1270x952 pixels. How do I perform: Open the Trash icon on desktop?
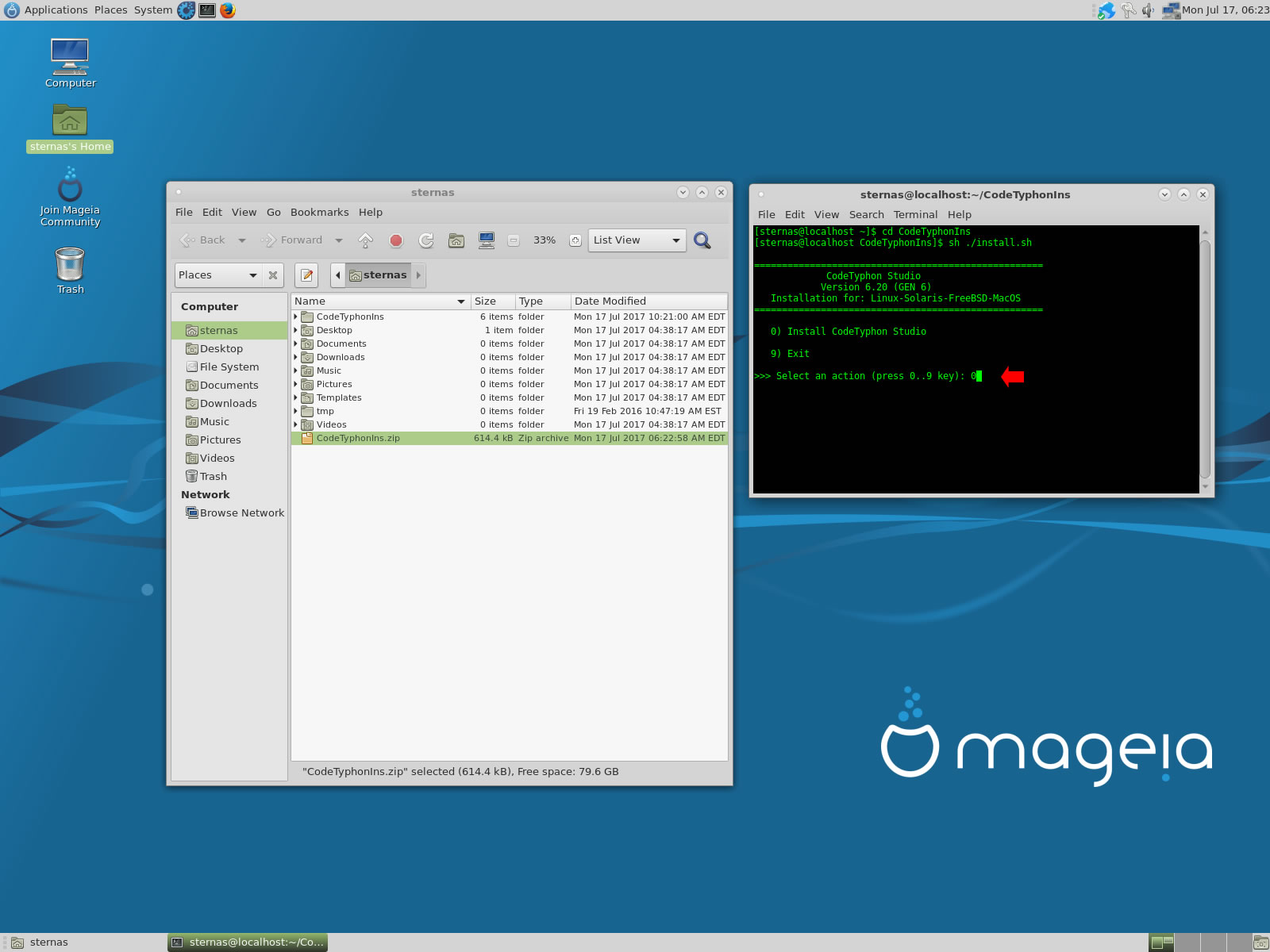[70, 271]
